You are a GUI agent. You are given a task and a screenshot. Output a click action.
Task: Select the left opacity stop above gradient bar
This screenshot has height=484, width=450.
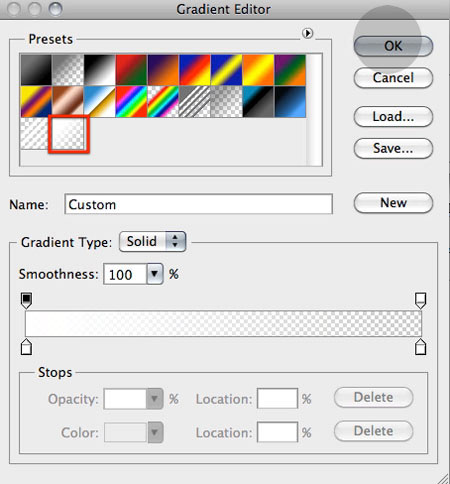click(x=26, y=300)
